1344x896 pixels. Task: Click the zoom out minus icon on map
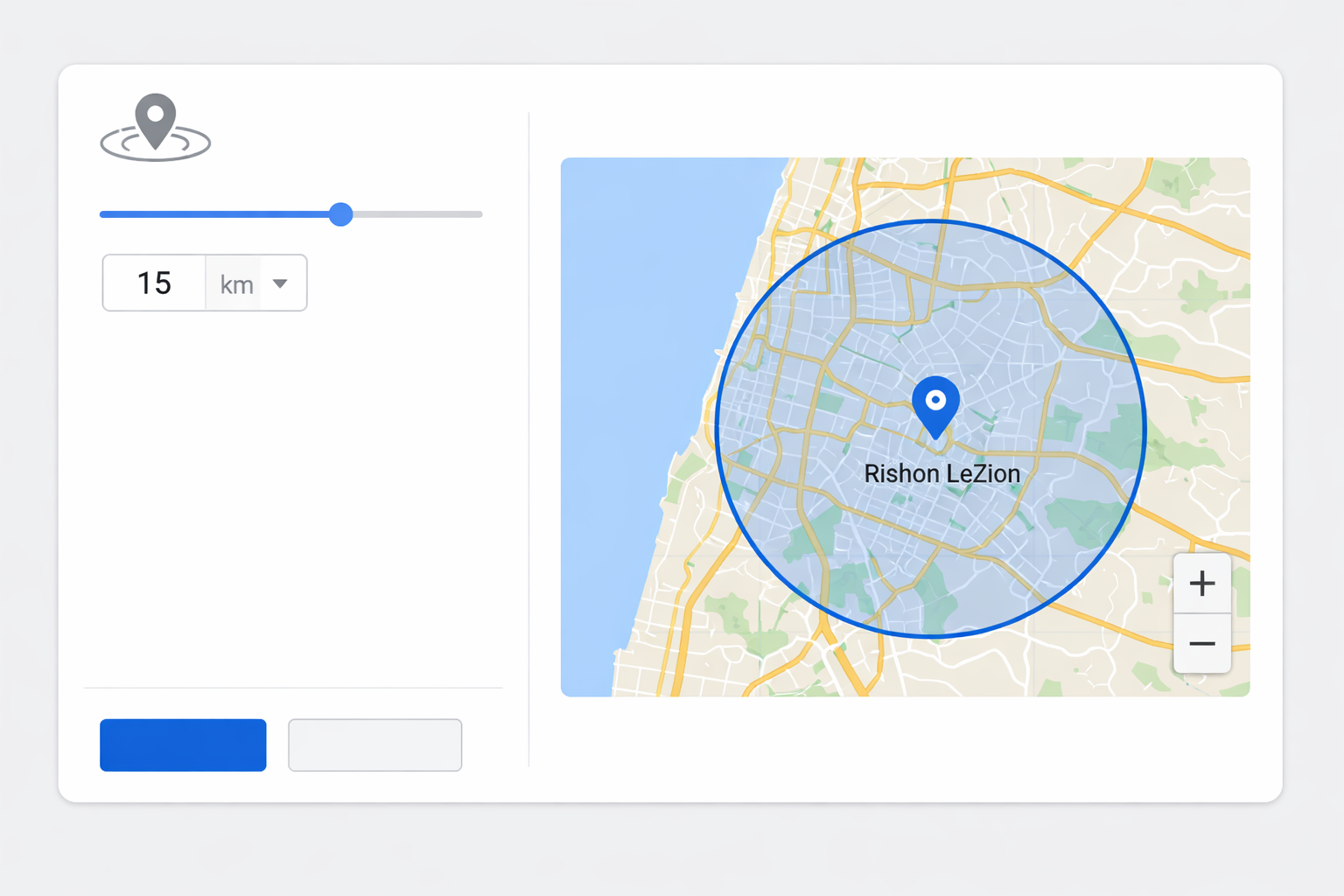(x=1202, y=643)
